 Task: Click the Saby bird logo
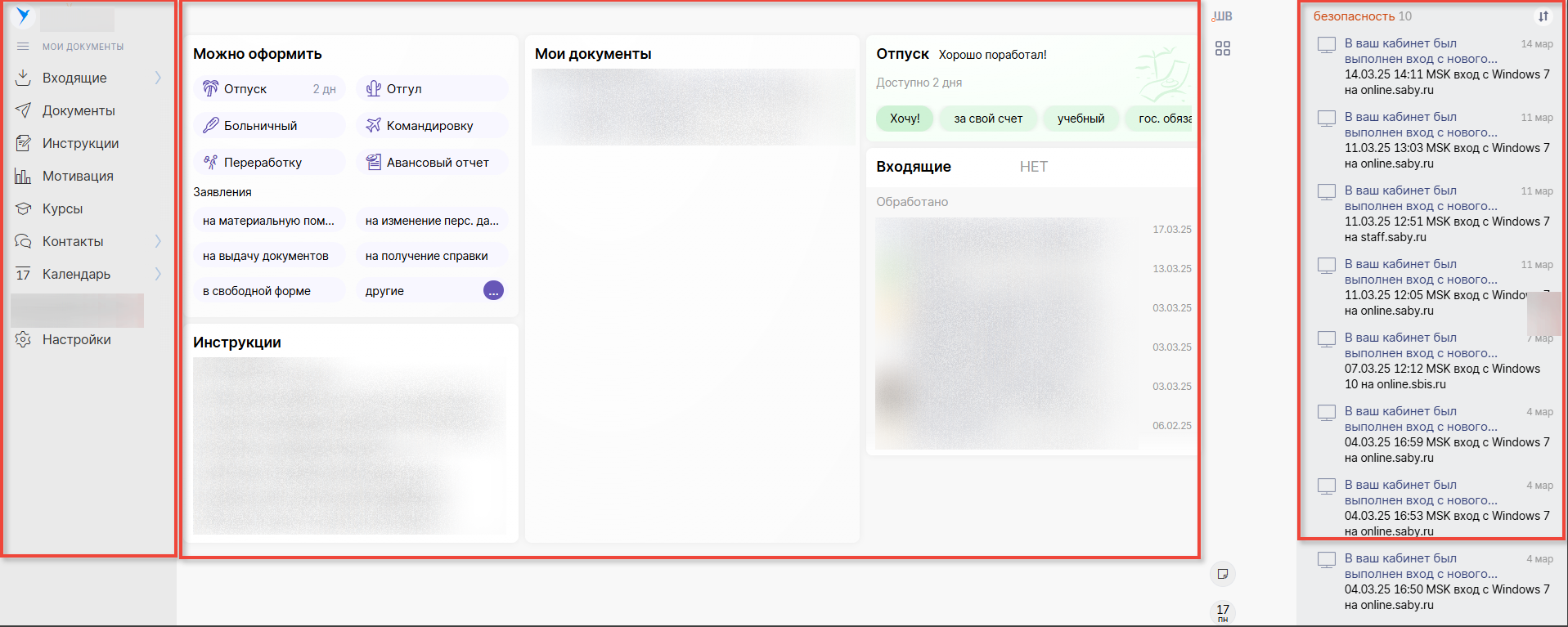coord(23,16)
